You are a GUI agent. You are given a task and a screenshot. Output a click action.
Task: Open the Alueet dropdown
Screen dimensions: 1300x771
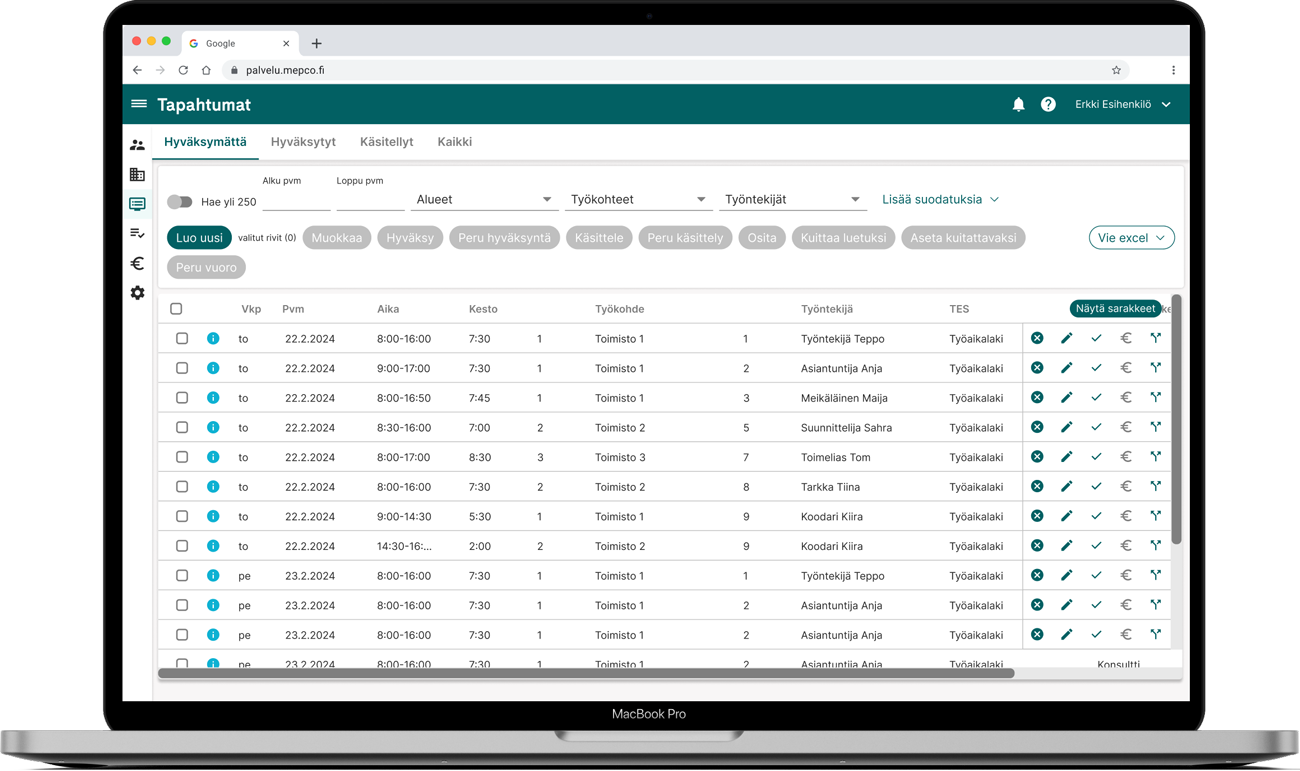click(484, 199)
